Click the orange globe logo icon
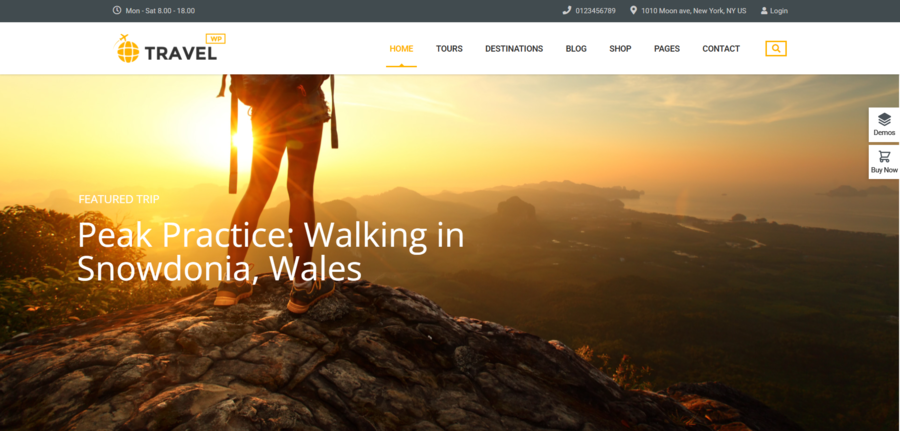This screenshot has width=900, height=431. pyautogui.click(x=128, y=49)
